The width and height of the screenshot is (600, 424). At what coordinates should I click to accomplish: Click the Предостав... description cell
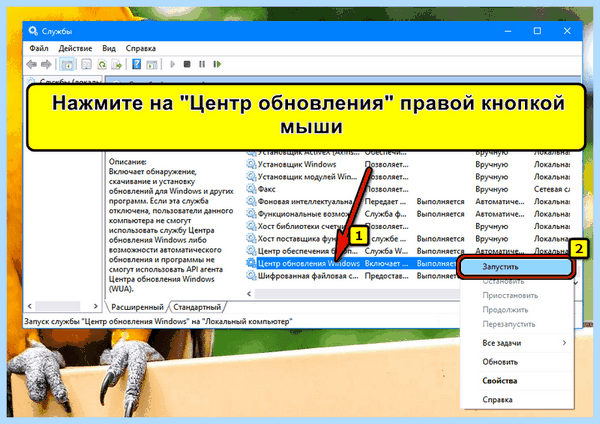[x=386, y=276]
